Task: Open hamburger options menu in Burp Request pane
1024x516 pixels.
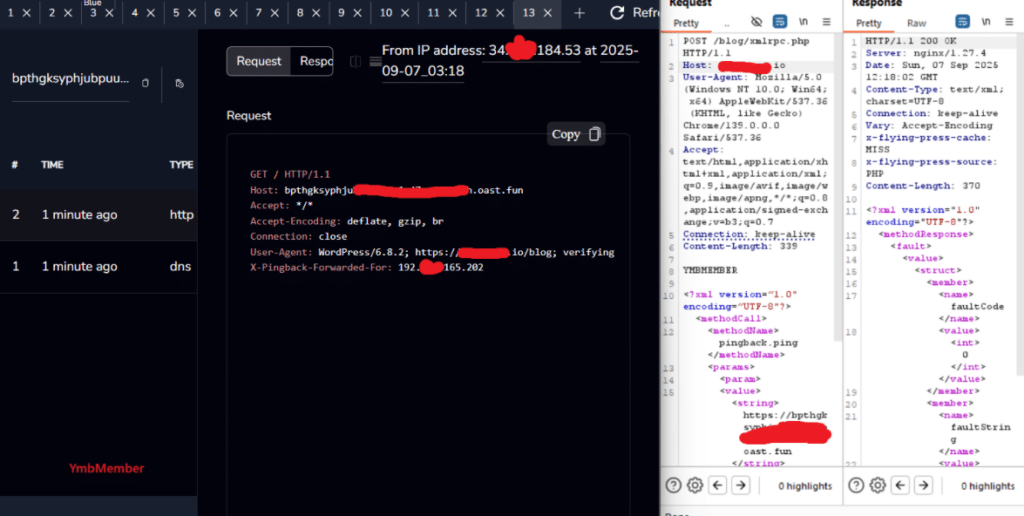Action: click(x=826, y=22)
